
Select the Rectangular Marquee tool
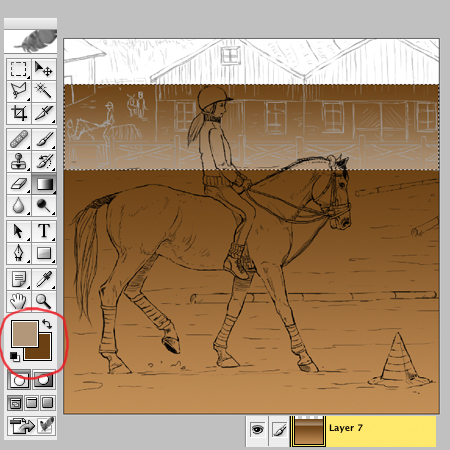tap(19, 69)
